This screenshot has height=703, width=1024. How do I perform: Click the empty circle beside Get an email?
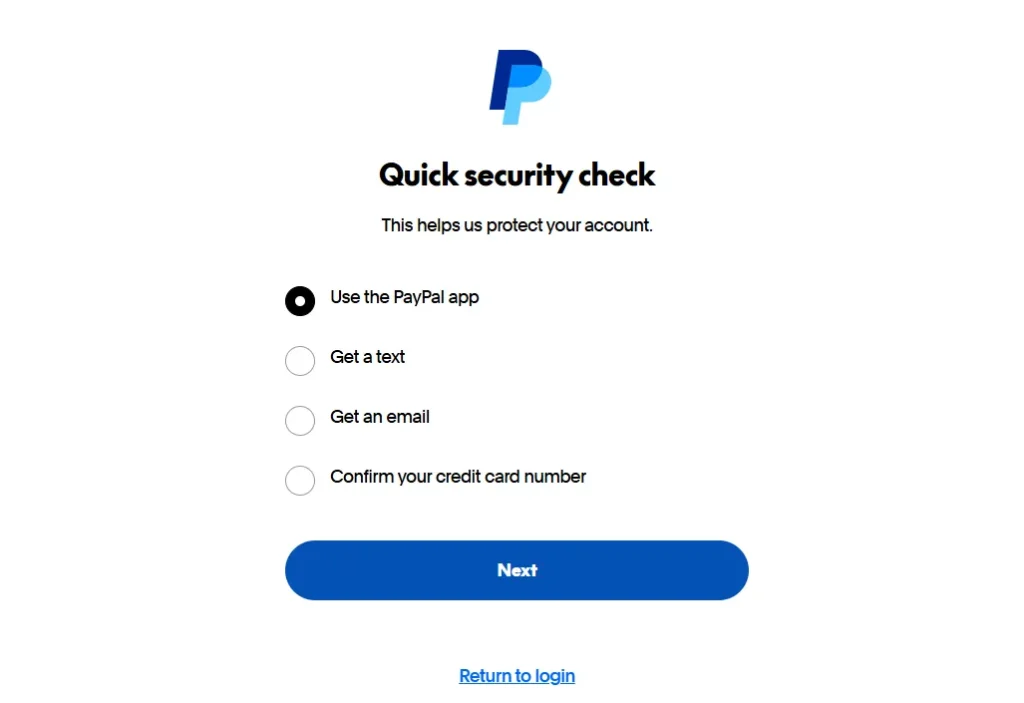[300, 421]
